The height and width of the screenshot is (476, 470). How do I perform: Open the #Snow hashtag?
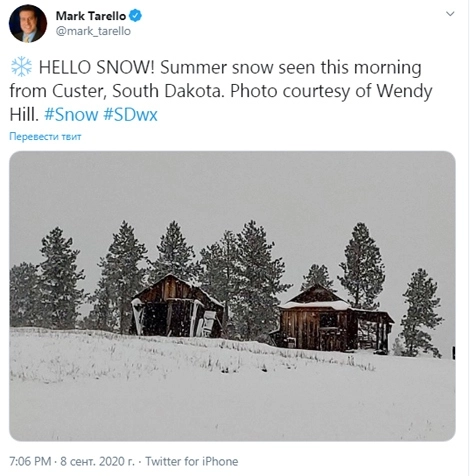(x=71, y=115)
